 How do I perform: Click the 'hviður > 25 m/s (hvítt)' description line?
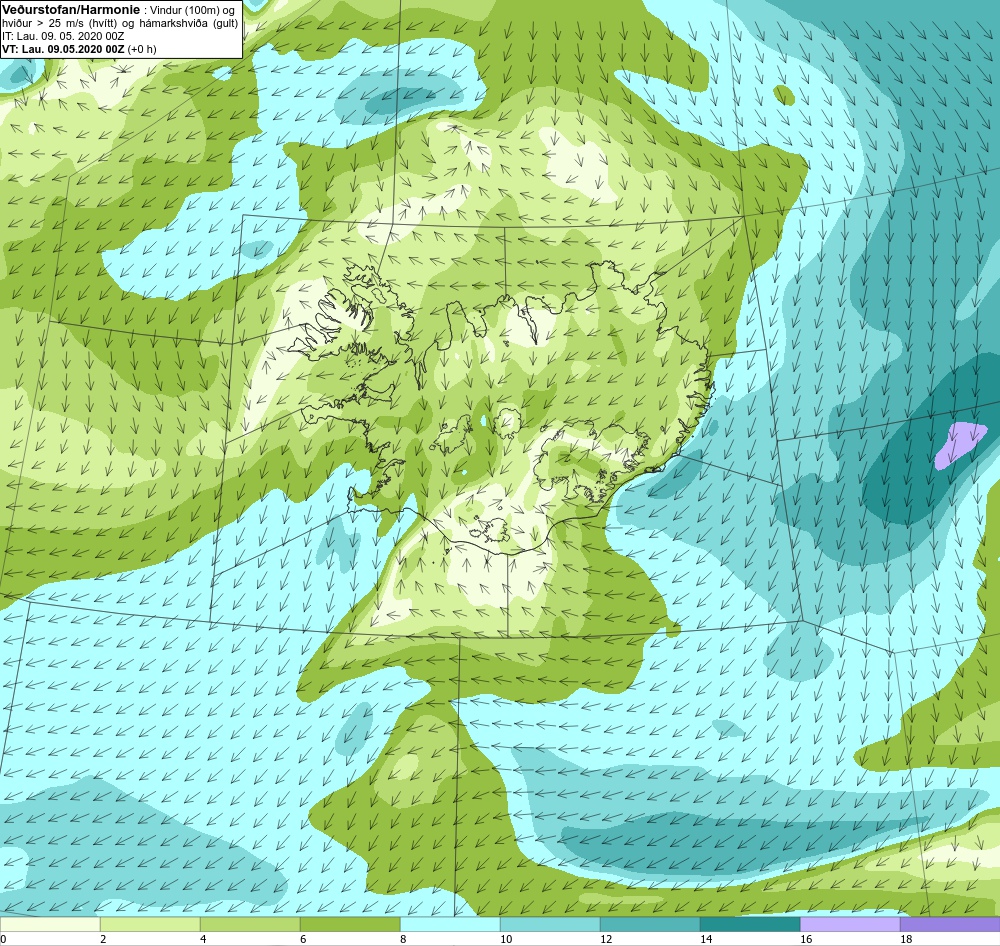point(120,24)
